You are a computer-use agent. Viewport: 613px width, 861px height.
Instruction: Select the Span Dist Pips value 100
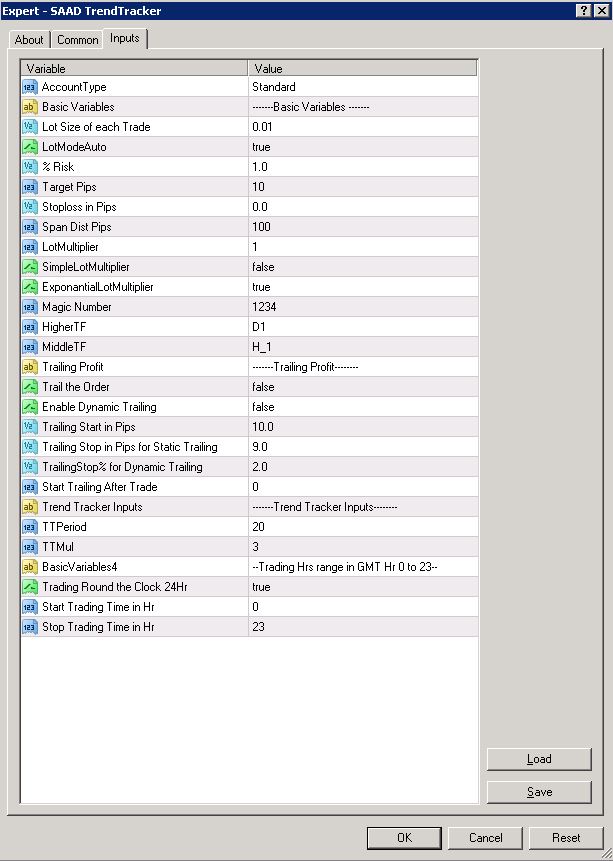click(x=261, y=227)
